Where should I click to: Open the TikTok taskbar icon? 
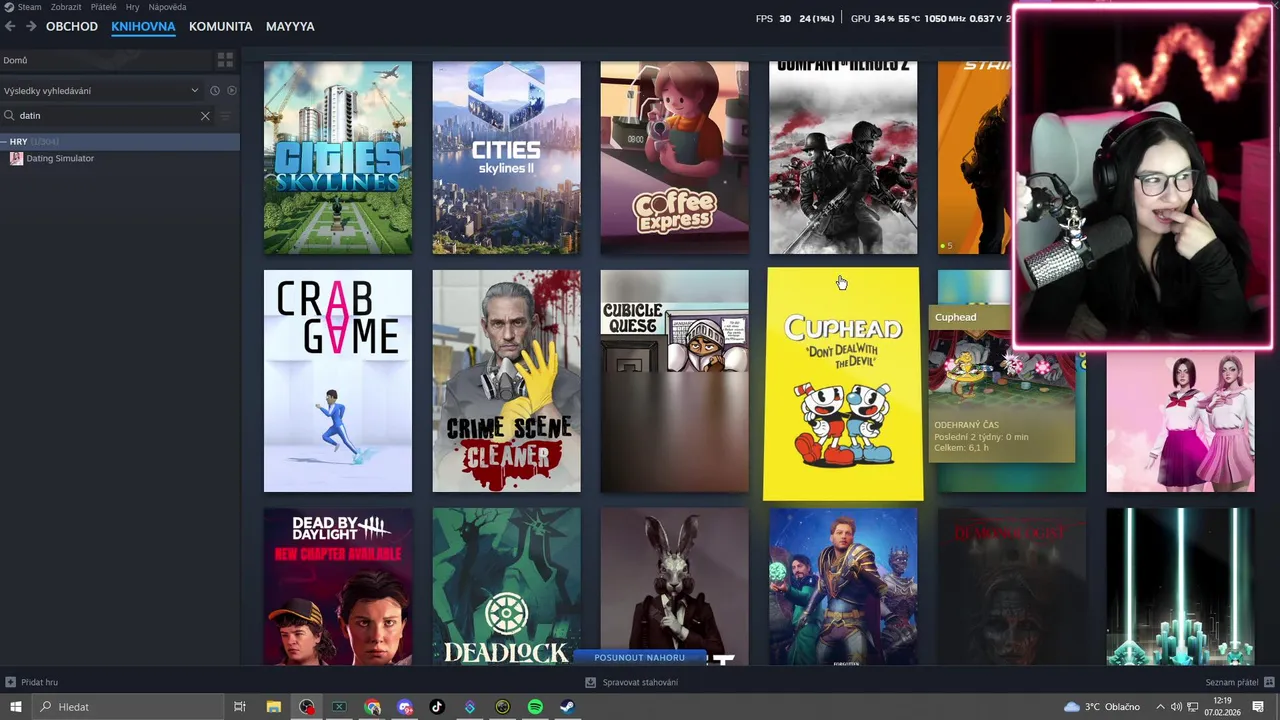coord(437,707)
